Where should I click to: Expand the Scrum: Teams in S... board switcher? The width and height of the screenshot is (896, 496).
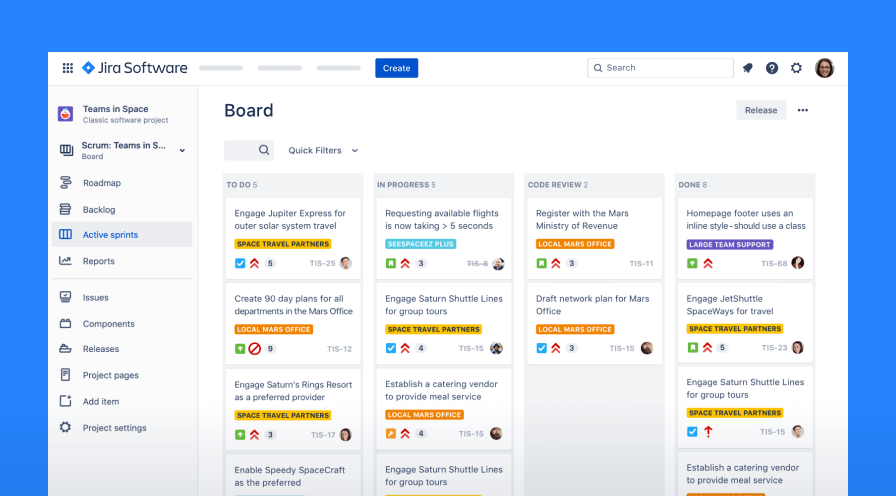(182, 151)
